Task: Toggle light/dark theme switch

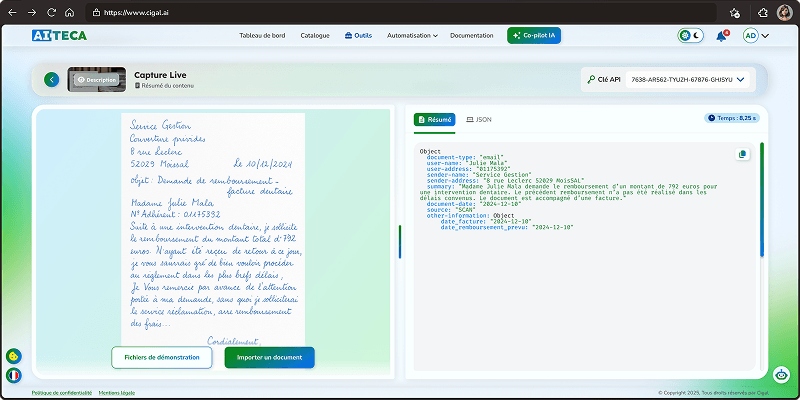Action: (x=691, y=36)
